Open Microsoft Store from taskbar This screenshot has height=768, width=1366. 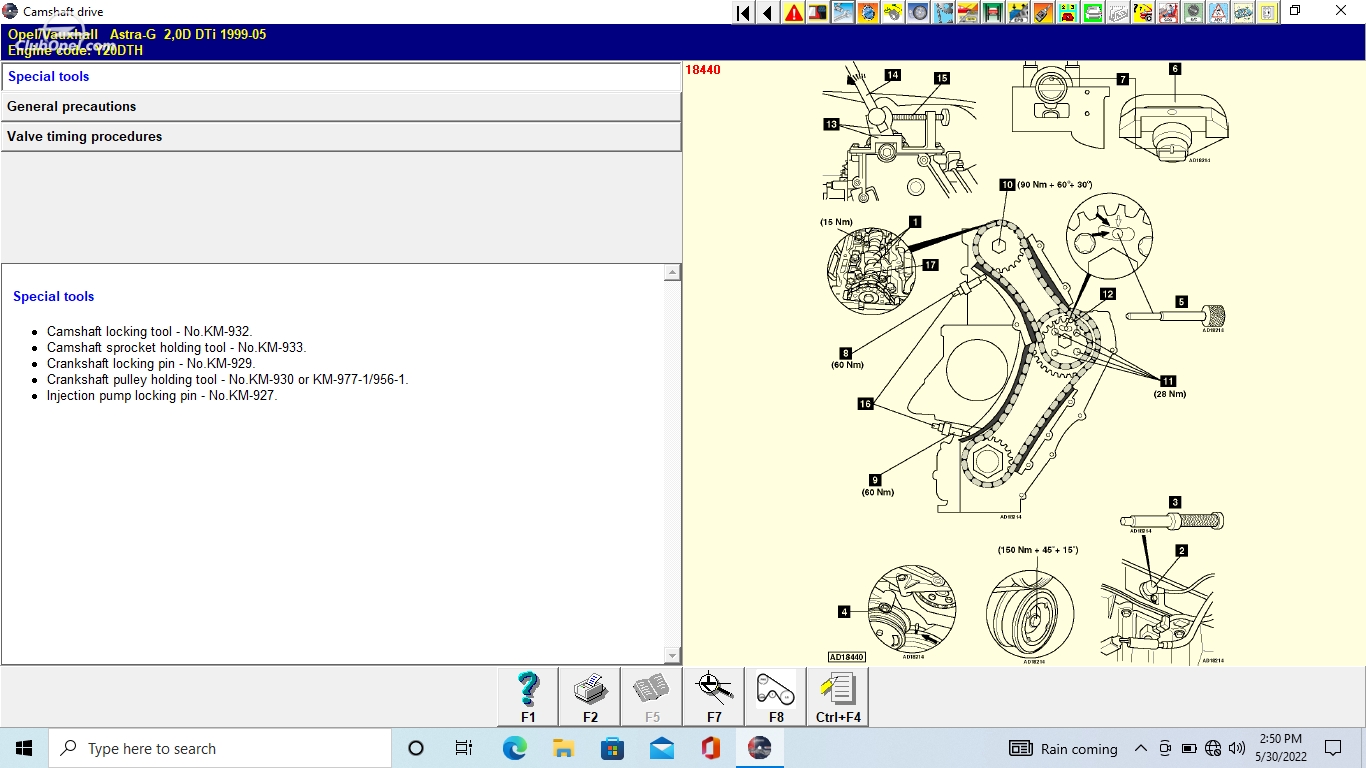pyautogui.click(x=612, y=748)
